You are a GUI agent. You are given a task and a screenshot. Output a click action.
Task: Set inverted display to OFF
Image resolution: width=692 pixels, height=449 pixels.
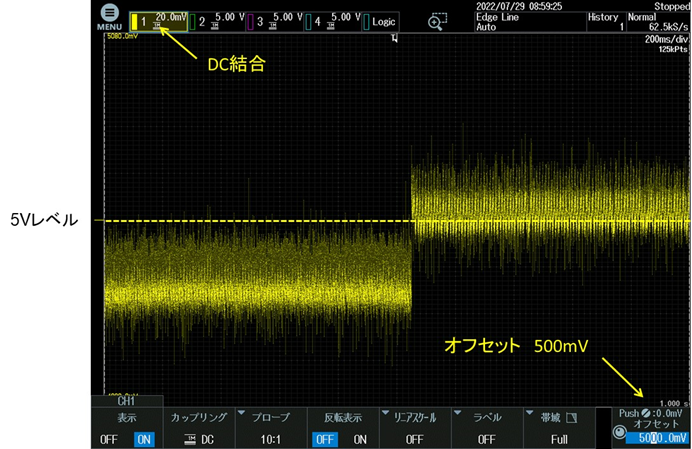pos(324,439)
